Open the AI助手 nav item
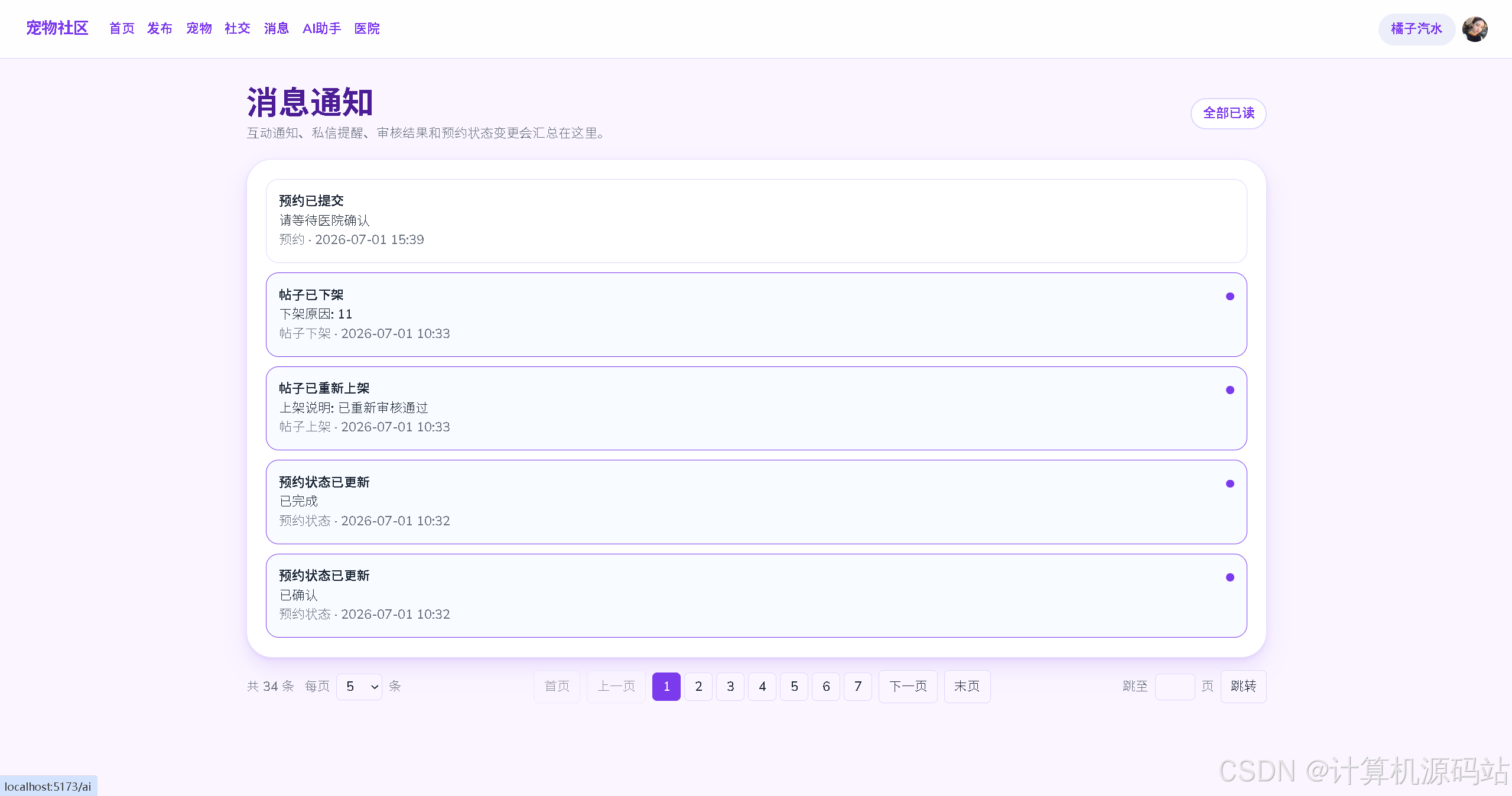 [x=322, y=28]
